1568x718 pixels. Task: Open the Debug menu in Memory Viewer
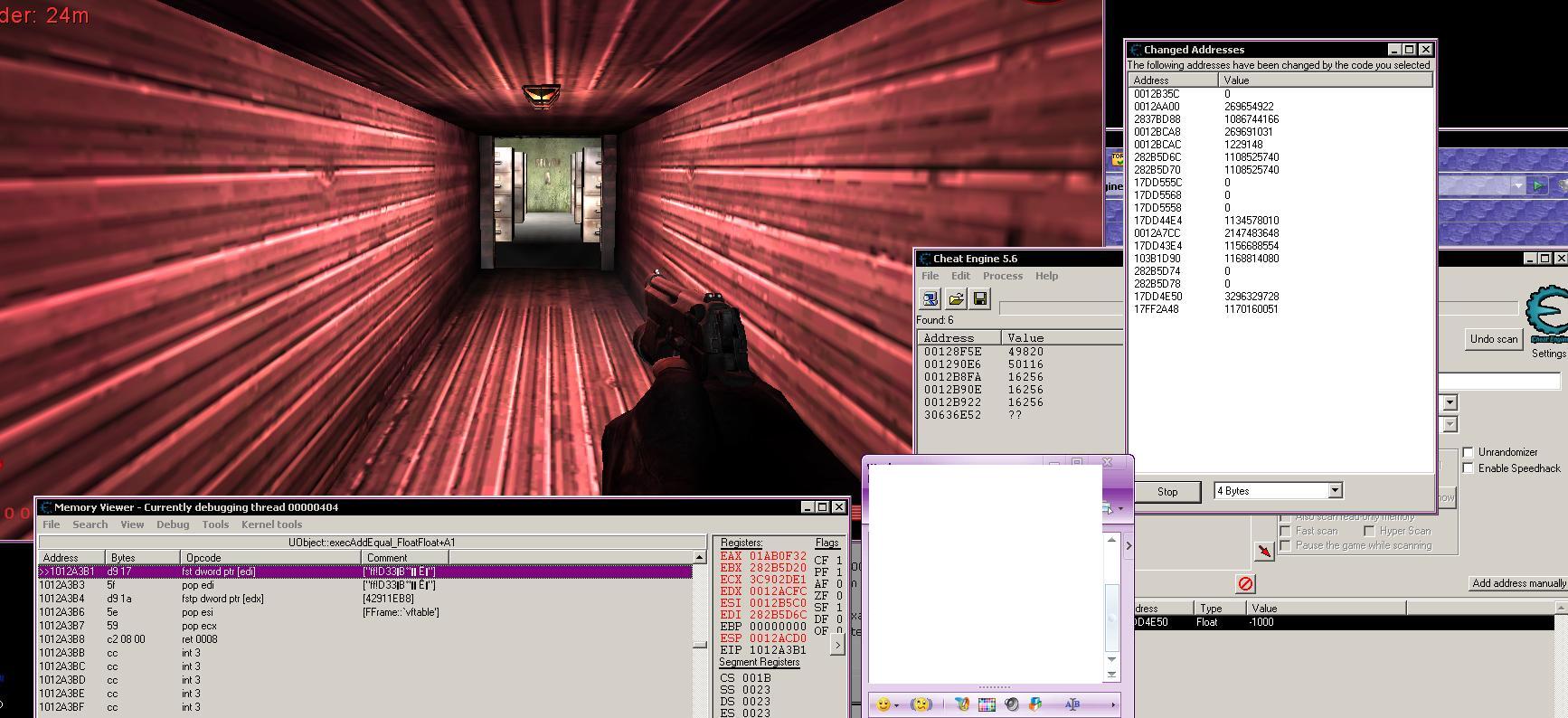coord(172,524)
